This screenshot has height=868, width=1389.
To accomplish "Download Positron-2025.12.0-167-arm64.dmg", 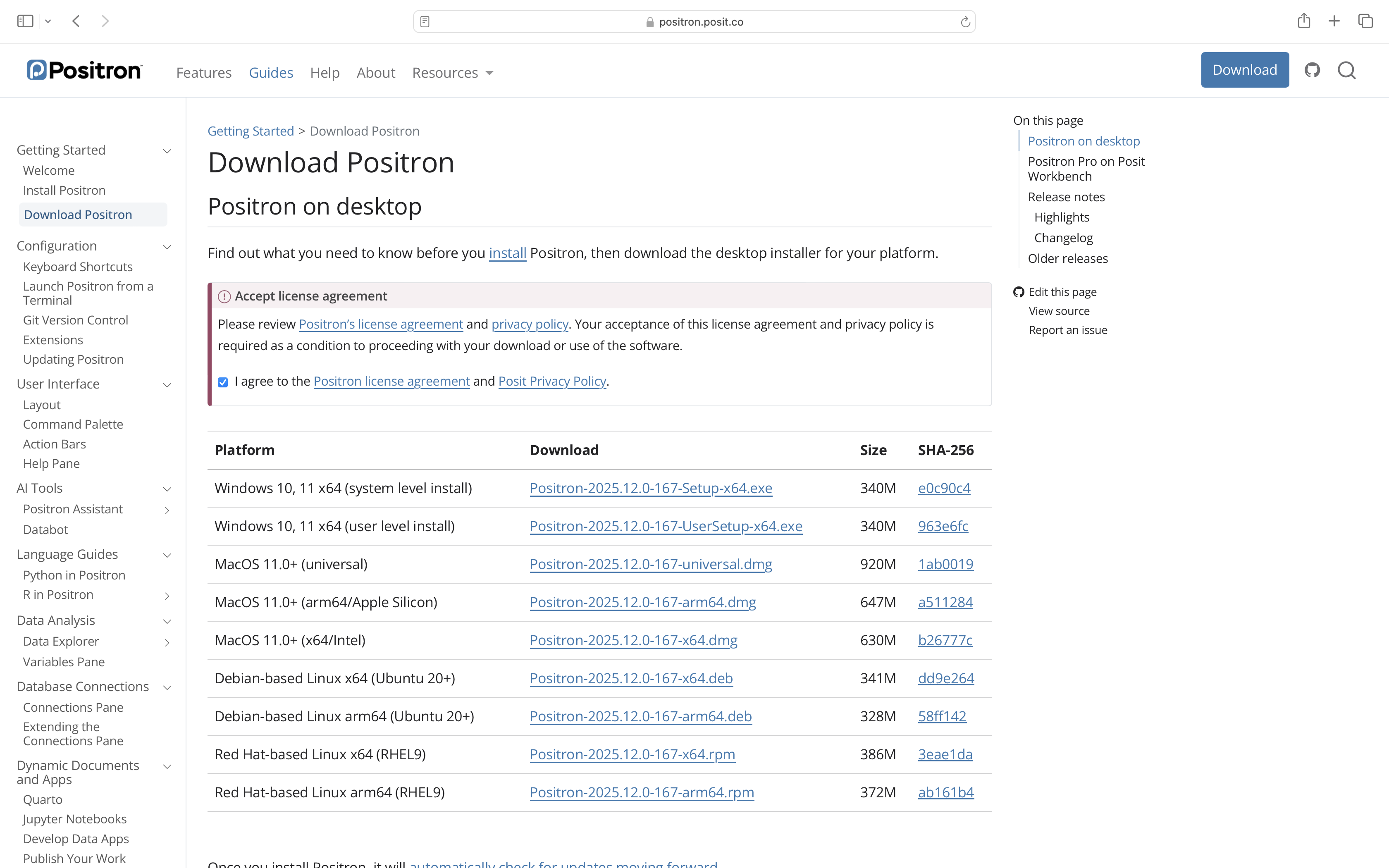I will (x=642, y=602).
